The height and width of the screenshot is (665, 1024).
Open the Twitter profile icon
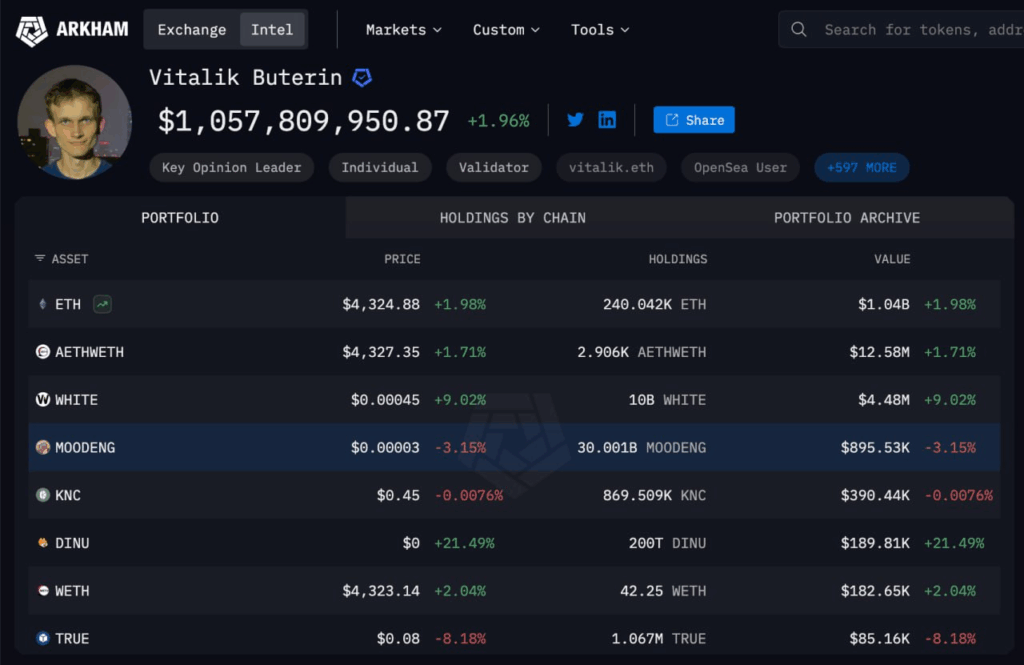point(575,120)
